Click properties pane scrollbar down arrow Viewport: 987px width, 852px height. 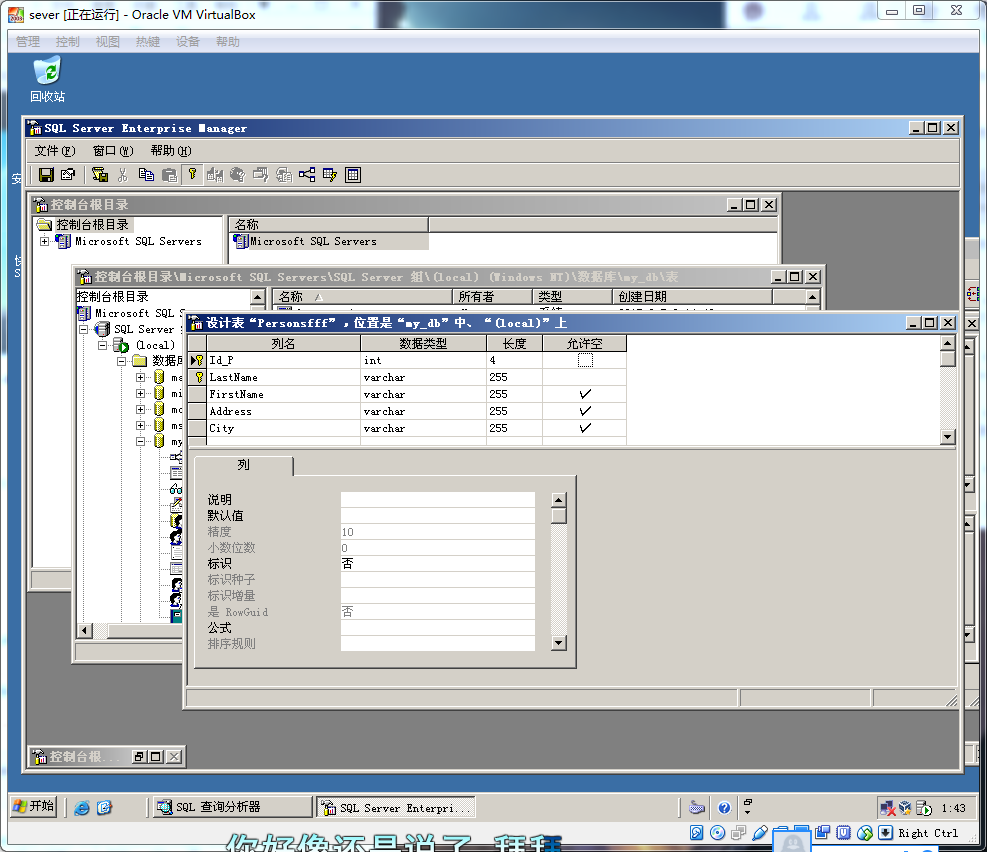(558, 642)
